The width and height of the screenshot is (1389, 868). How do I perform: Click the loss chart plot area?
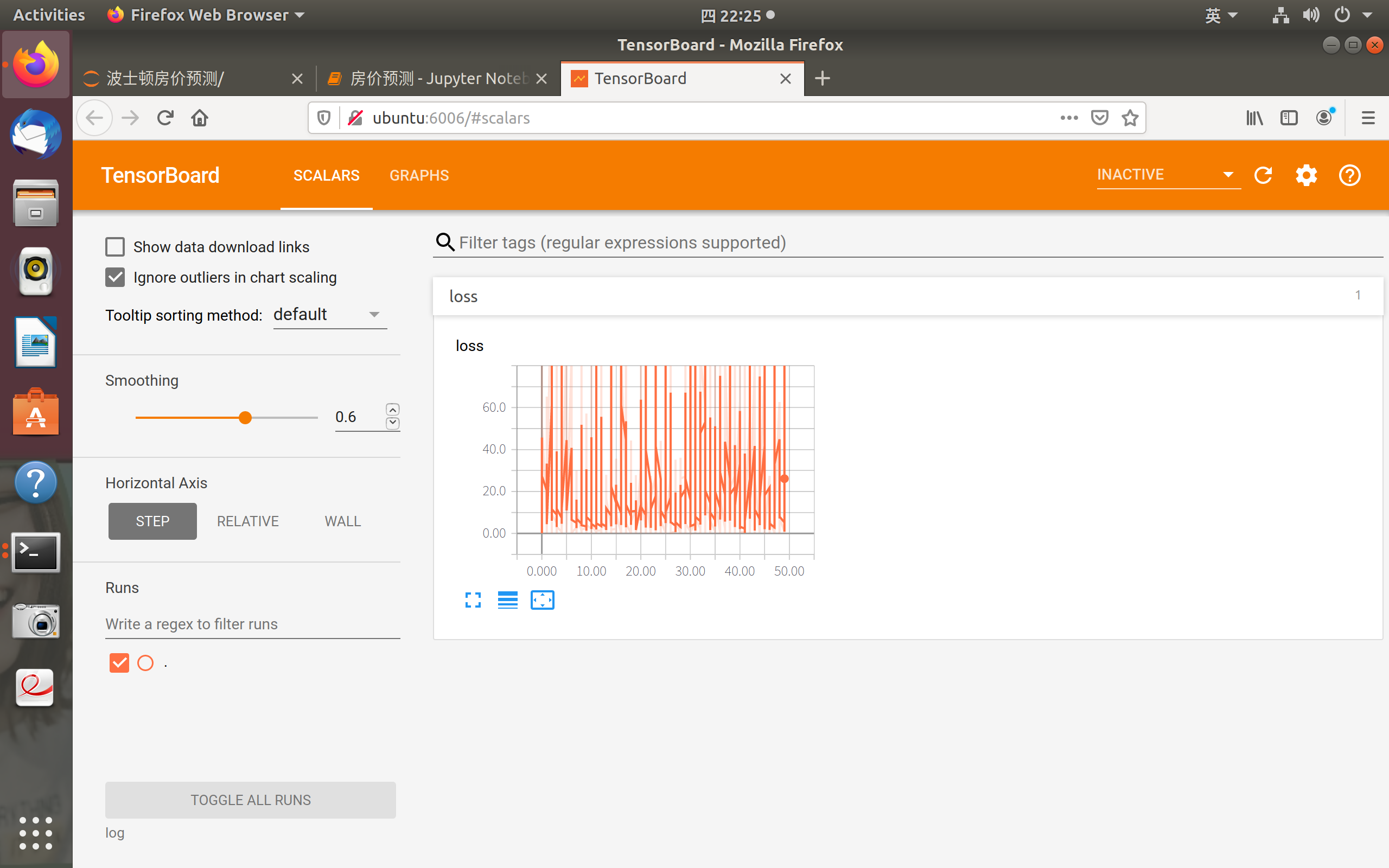pos(665,459)
